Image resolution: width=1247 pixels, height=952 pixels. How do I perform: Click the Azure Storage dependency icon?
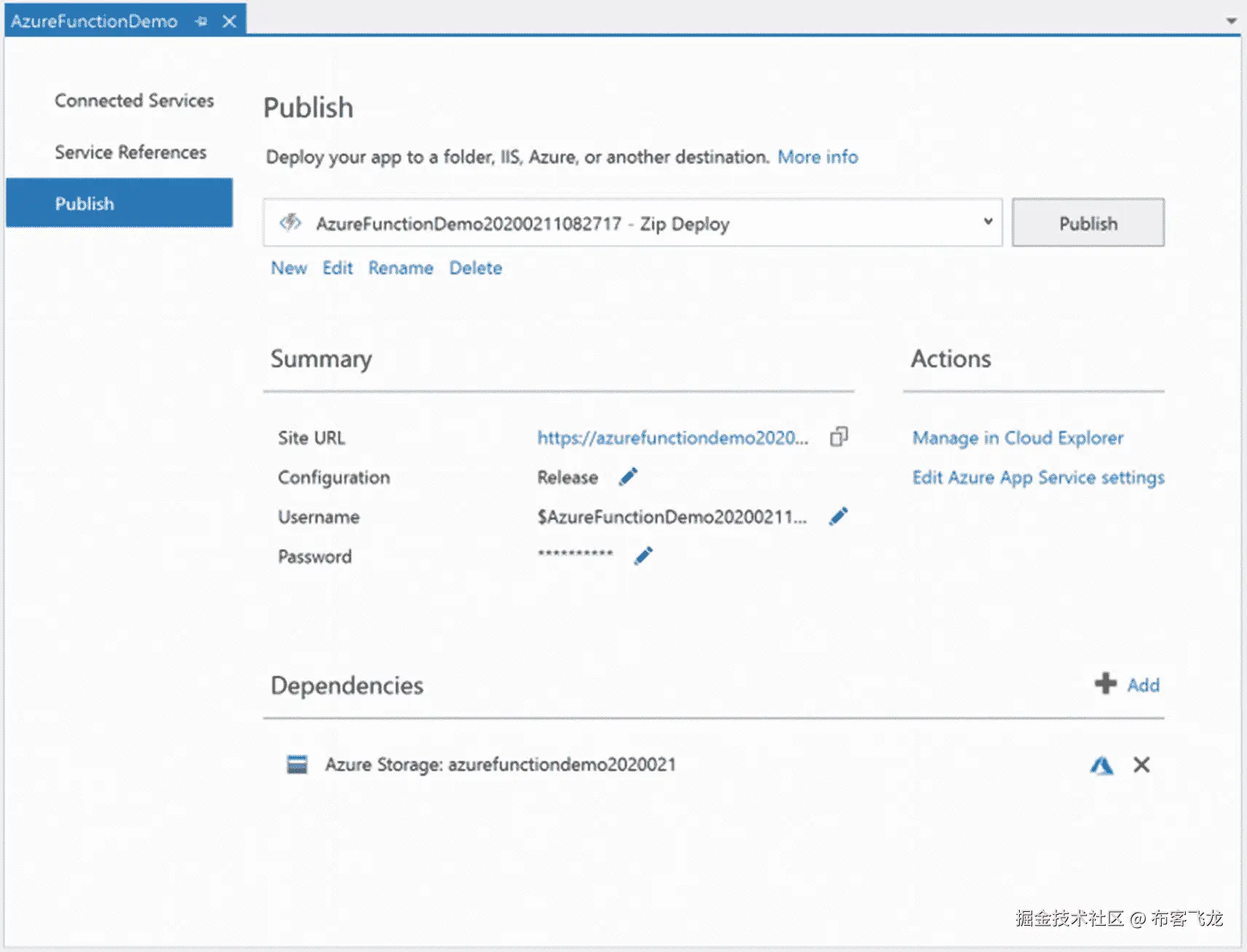point(297,764)
